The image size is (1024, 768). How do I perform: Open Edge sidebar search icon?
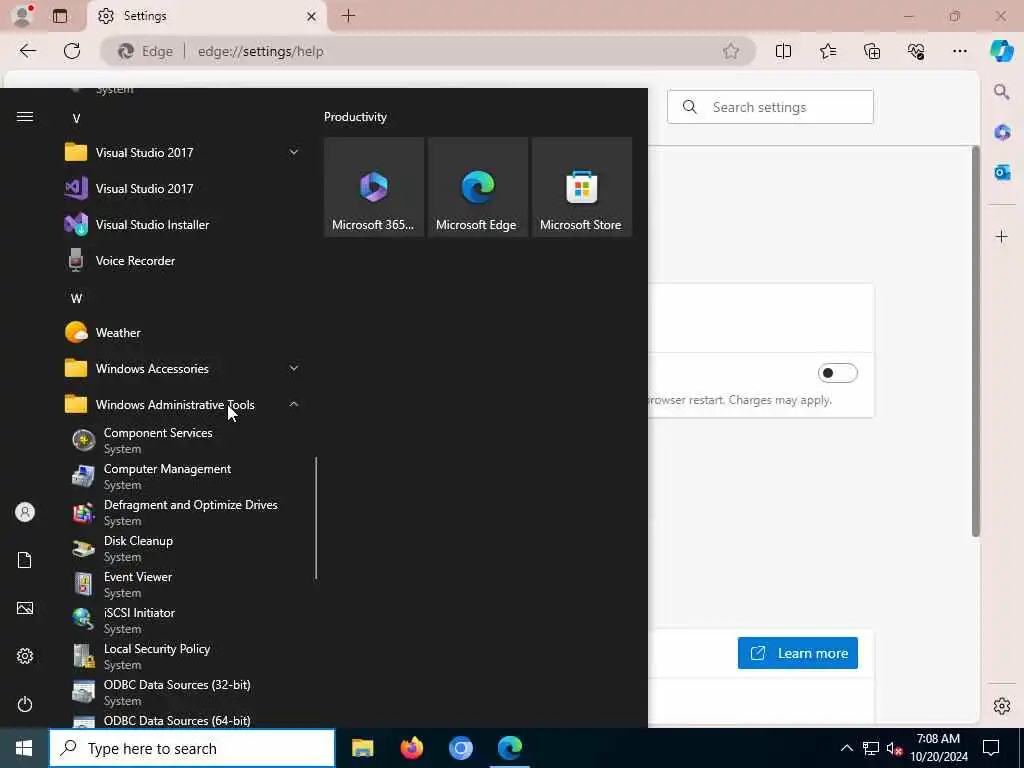tap(1002, 91)
